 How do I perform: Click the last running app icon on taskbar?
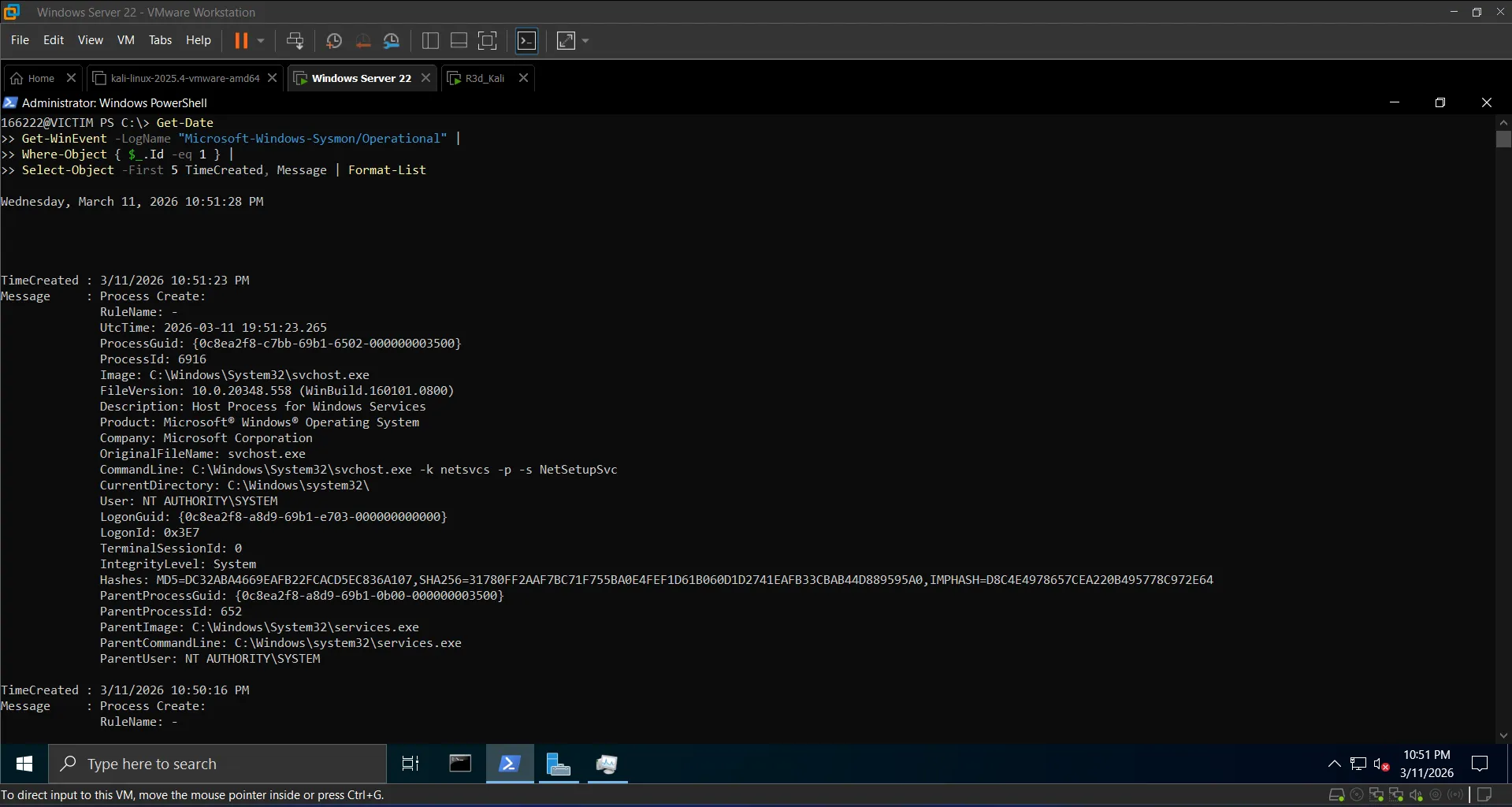click(x=607, y=764)
